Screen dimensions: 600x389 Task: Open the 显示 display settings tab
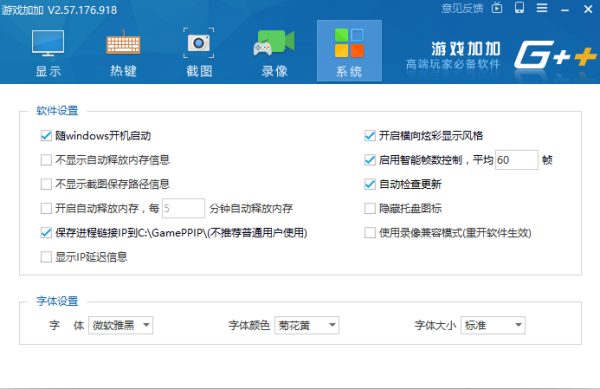click(x=48, y=53)
